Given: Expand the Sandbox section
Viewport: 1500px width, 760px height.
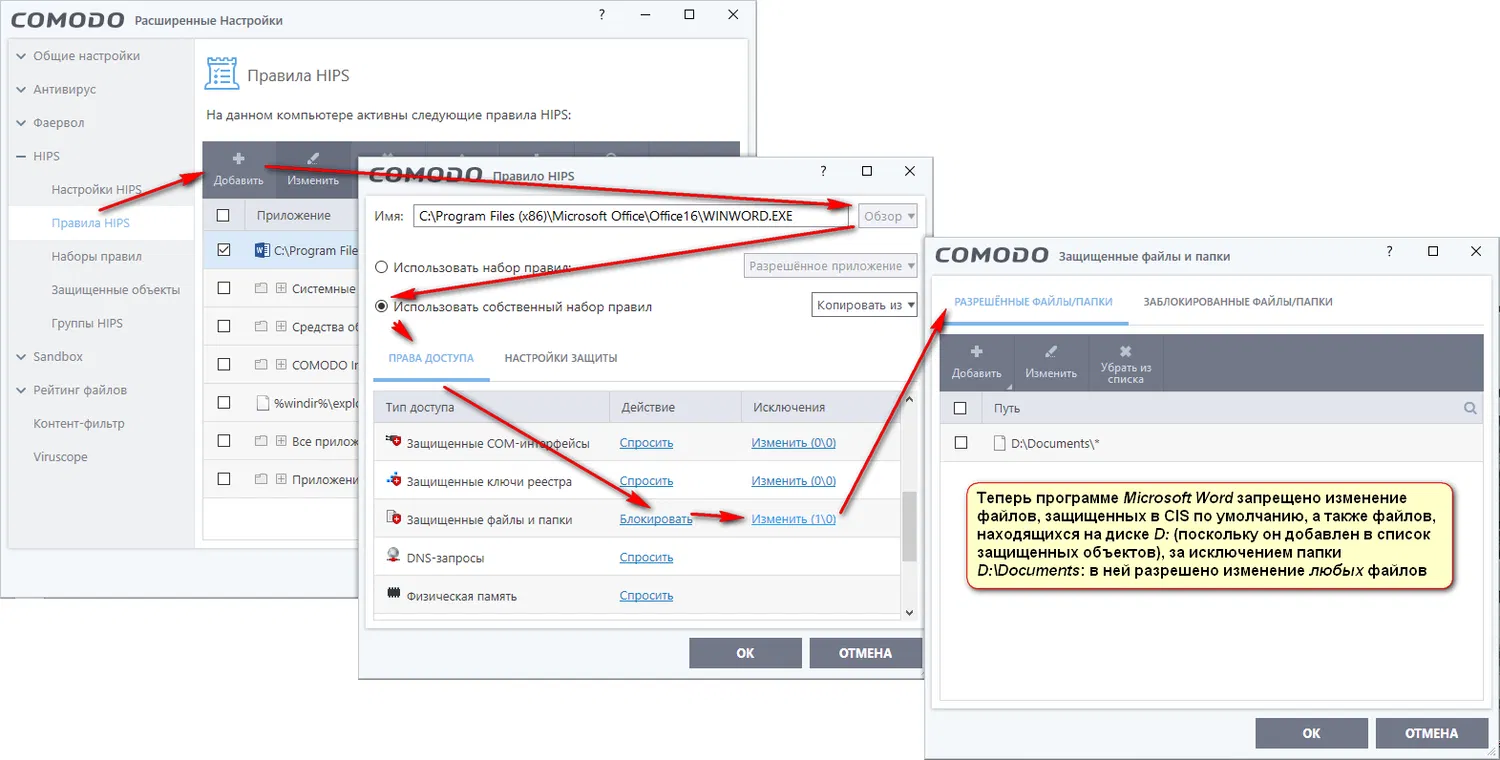Looking at the screenshot, I should tap(22, 357).
